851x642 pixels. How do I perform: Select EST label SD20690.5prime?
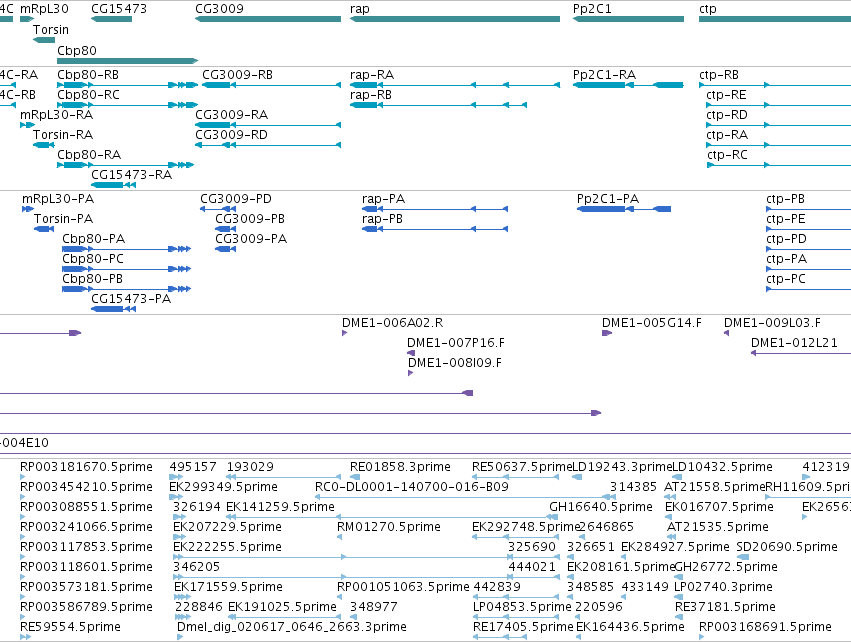tap(787, 546)
